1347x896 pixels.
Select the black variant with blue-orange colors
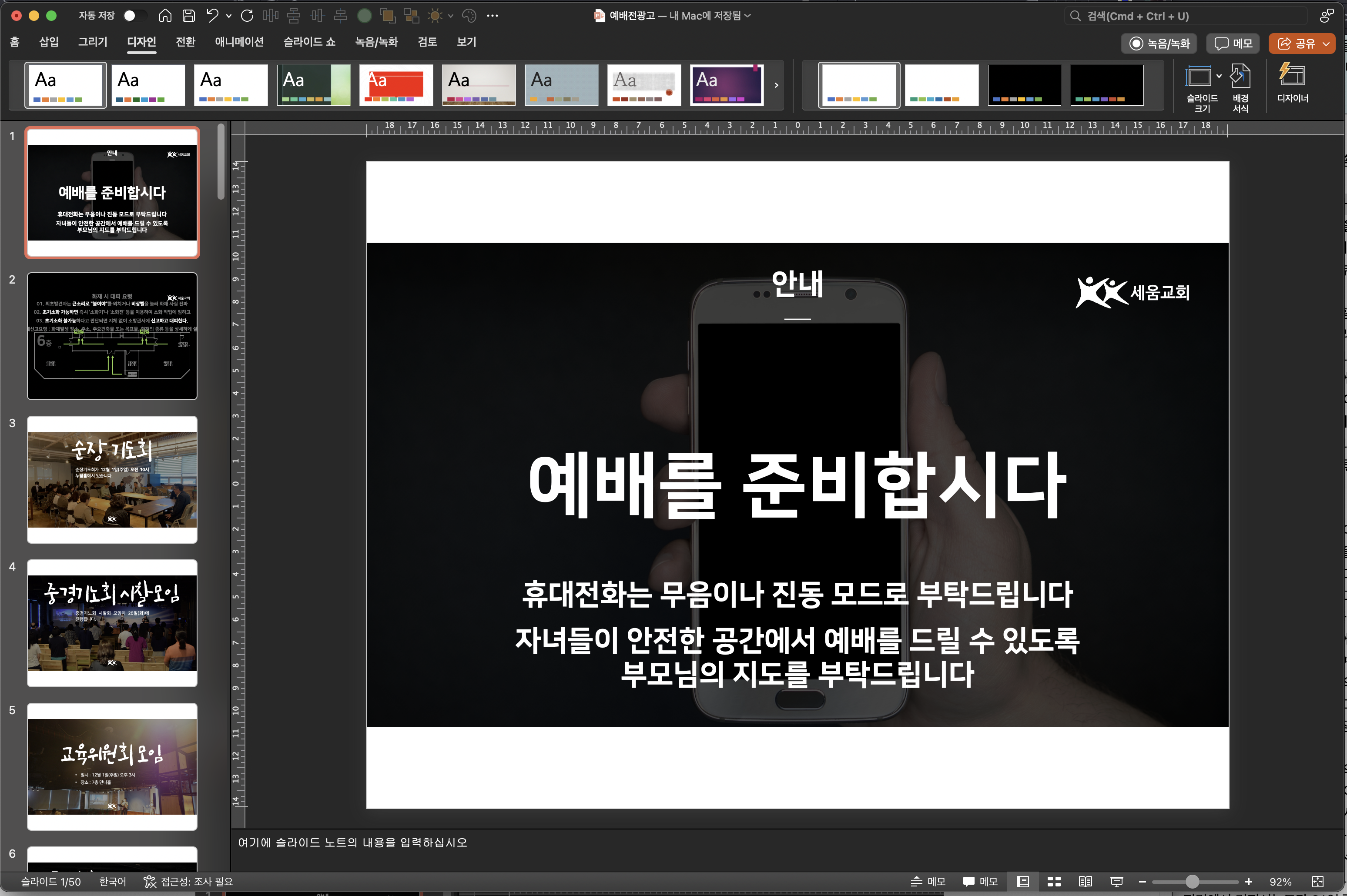point(1024,84)
